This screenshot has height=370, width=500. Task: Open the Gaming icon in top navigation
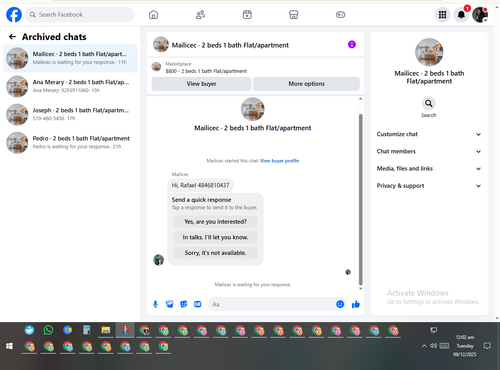pyautogui.click(x=340, y=15)
